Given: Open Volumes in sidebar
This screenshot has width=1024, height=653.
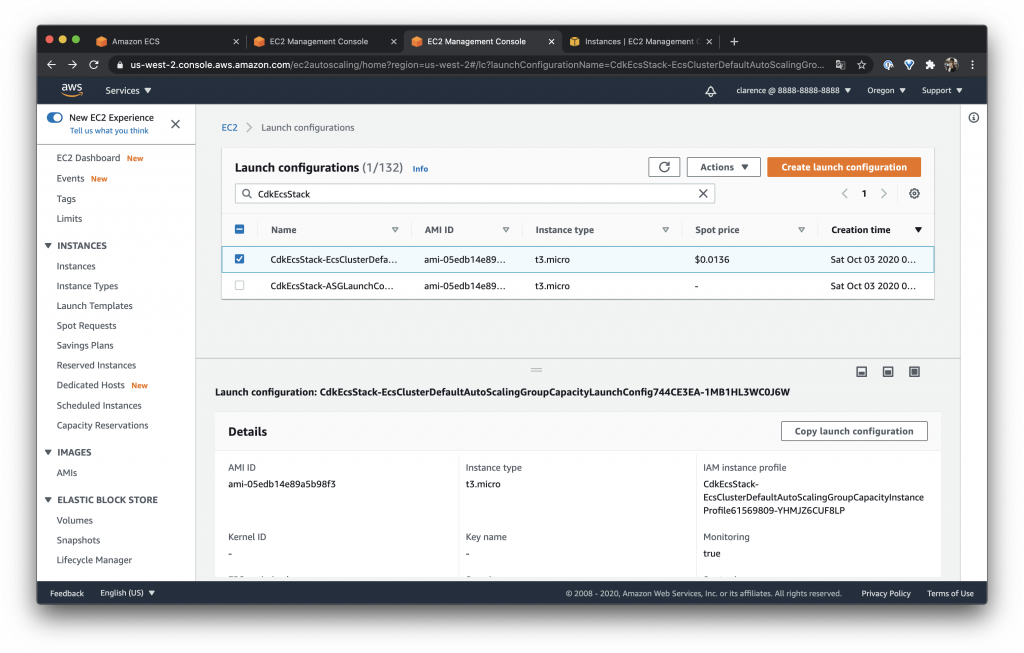Looking at the screenshot, I should coord(74,520).
